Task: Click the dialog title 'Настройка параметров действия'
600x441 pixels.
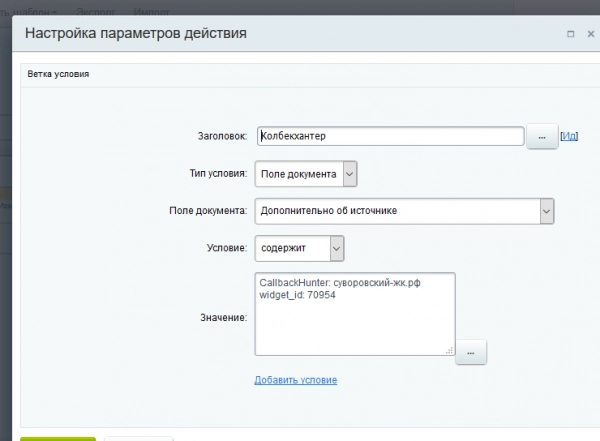Action: tap(135, 34)
